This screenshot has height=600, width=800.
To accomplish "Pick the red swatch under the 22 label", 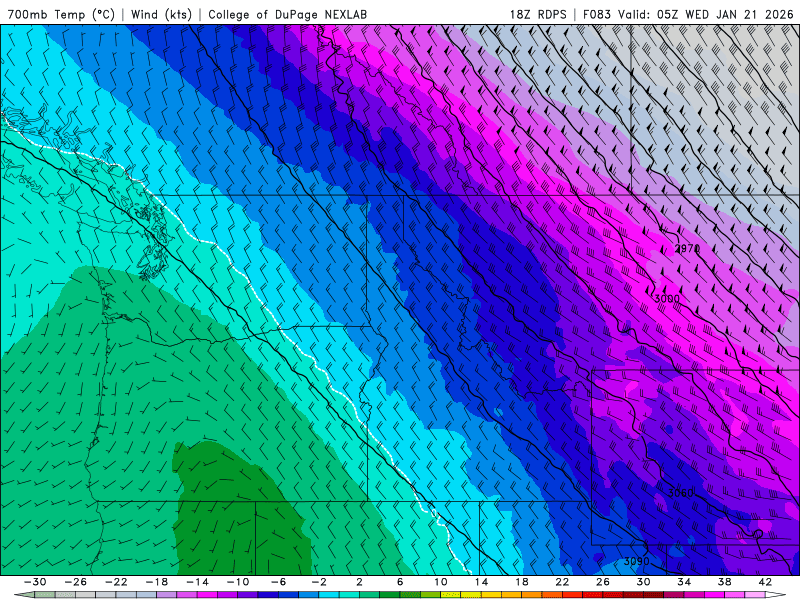I will tap(572, 595).
